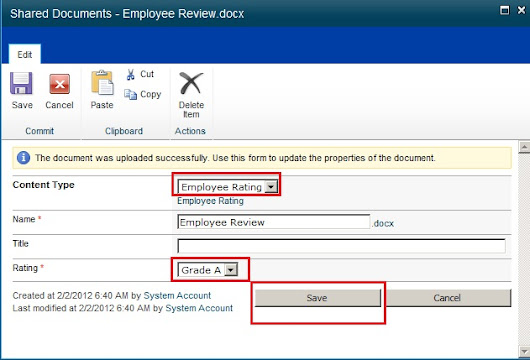
Task: Click the Save floppy disk ribbon icon
Action: [x=21, y=83]
